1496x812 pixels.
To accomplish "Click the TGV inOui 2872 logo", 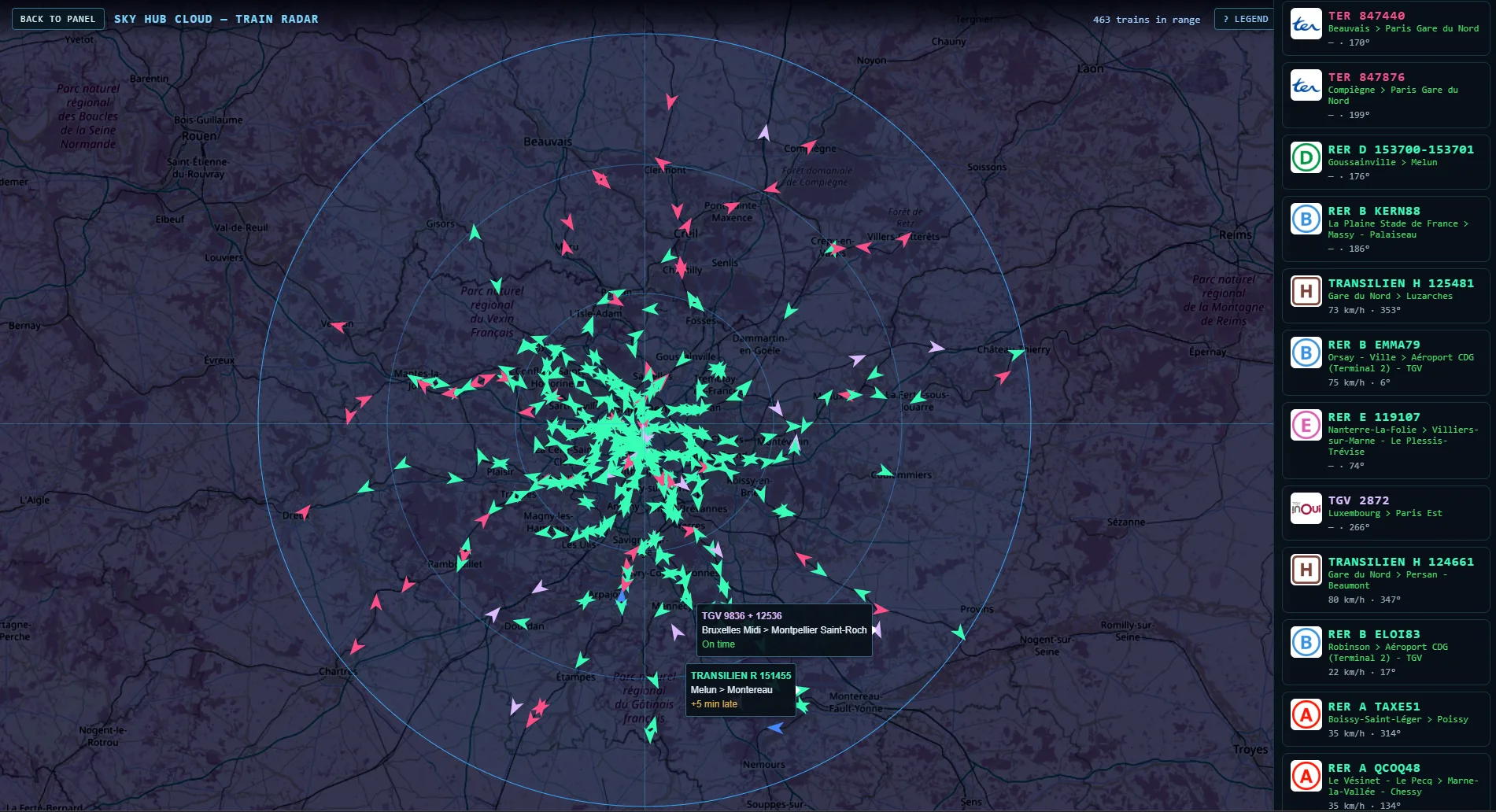I will pyautogui.click(x=1306, y=508).
